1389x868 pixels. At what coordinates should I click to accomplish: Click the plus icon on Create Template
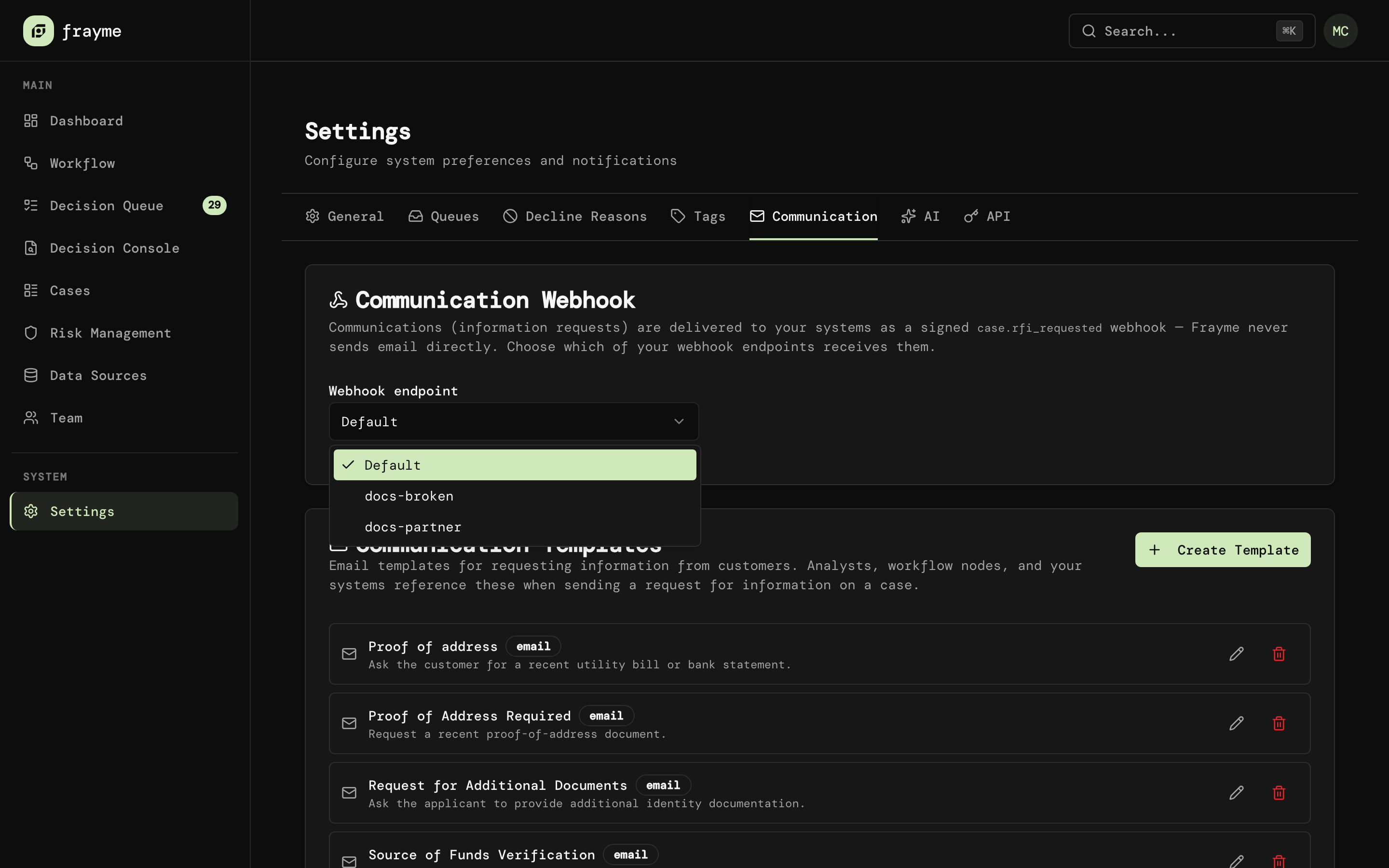(x=1155, y=550)
